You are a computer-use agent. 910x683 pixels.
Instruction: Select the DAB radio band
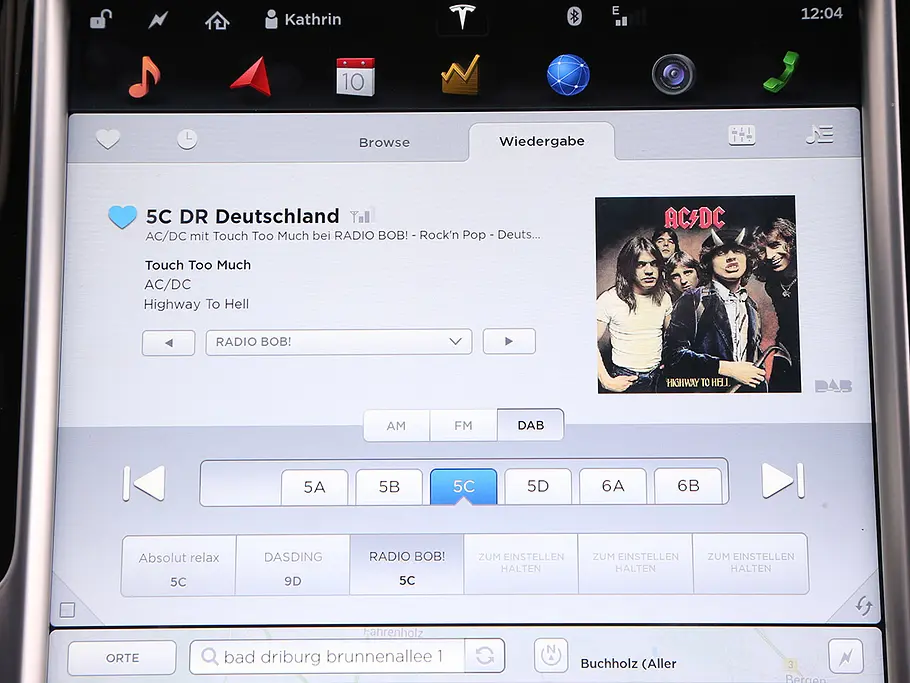pyautogui.click(x=530, y=425)
